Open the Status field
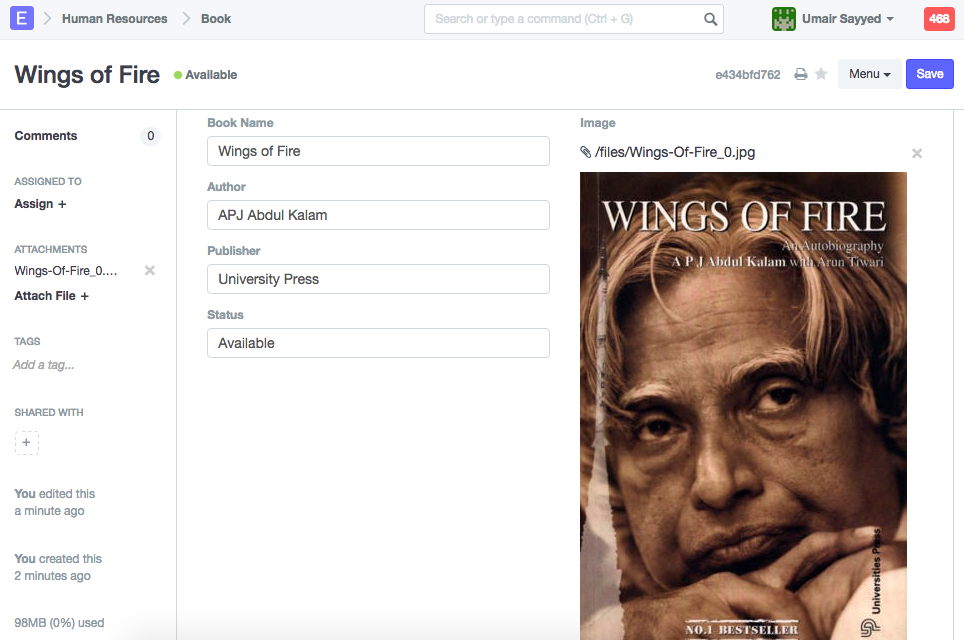Screen dimensions: 964x640 [x=378, y=343]
